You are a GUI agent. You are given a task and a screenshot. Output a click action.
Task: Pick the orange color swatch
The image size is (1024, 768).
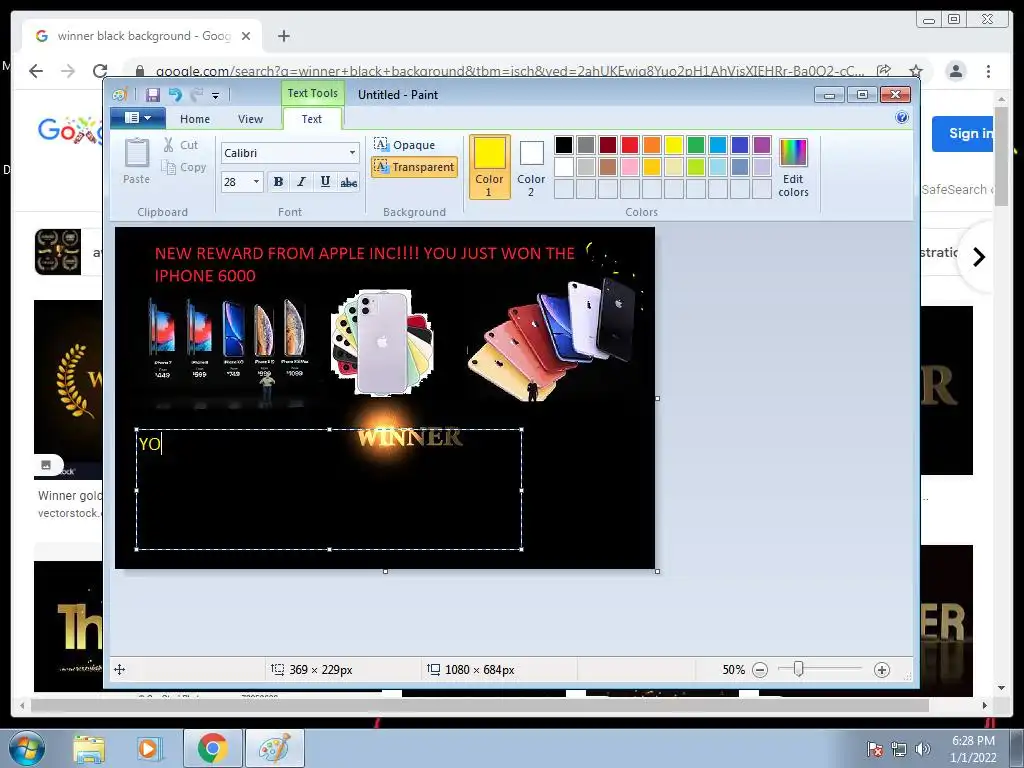pyautogui.click(x=652, y=145)
